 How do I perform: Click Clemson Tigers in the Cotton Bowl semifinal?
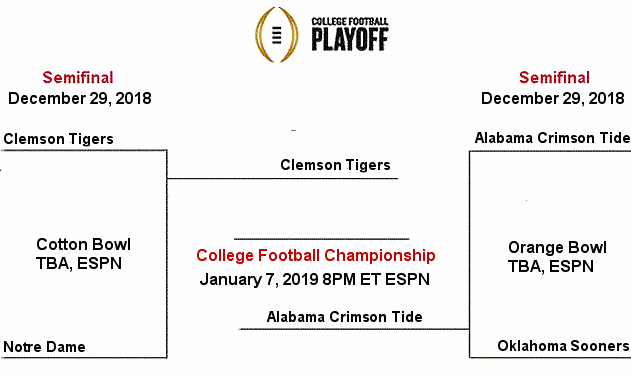[58, 139]
